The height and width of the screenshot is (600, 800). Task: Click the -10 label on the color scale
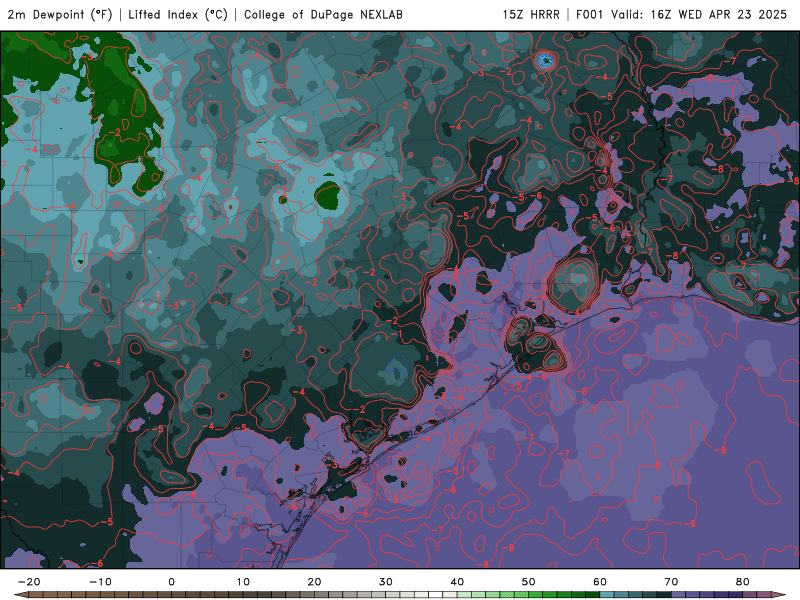tap(100, 582)
